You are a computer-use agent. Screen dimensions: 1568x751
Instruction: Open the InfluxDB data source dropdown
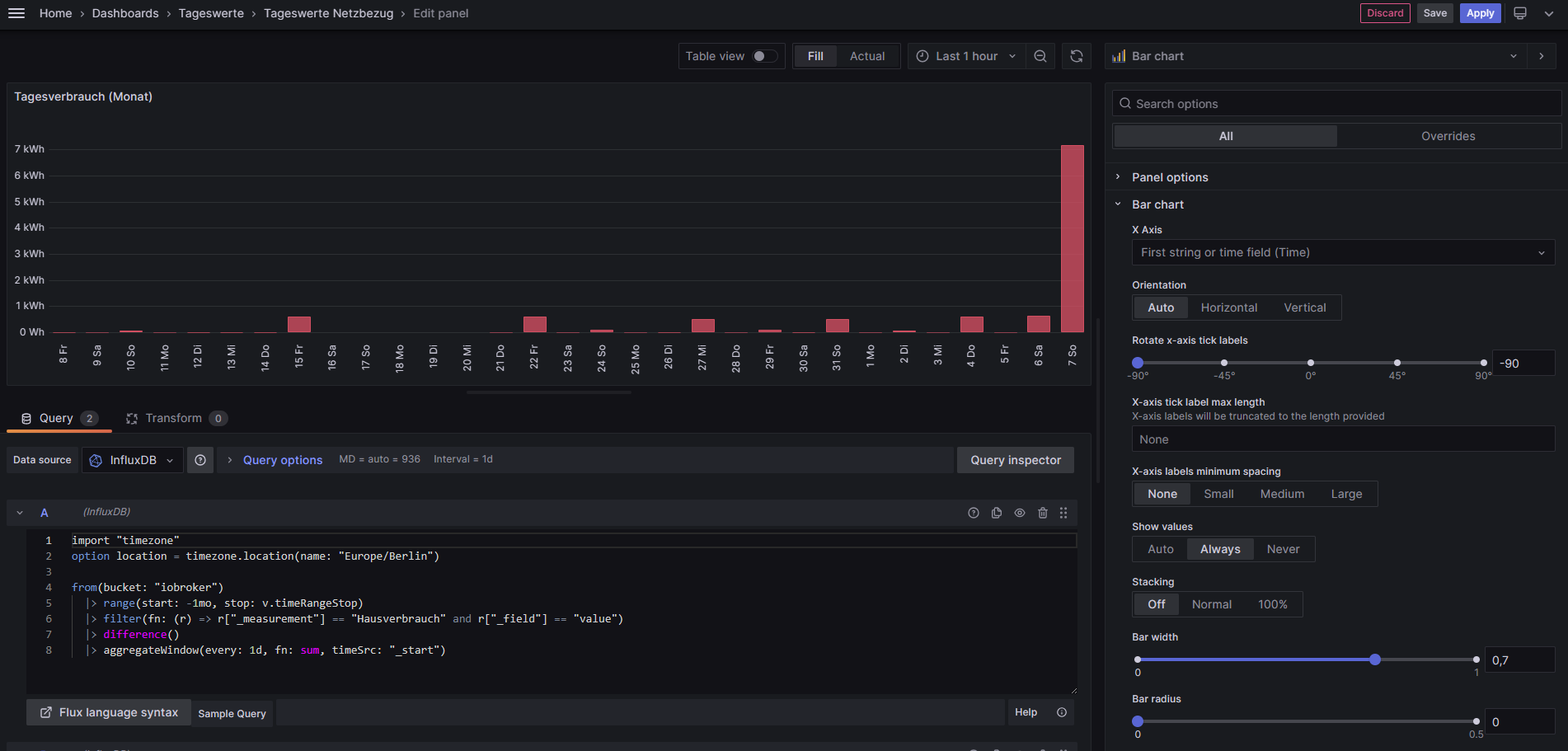(x=132, y=460)
